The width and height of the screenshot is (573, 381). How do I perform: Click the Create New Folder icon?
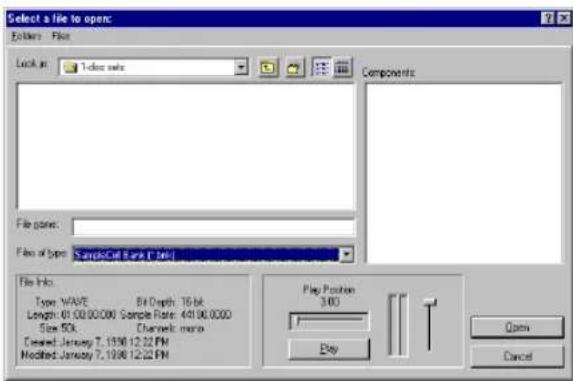point(295,68)
